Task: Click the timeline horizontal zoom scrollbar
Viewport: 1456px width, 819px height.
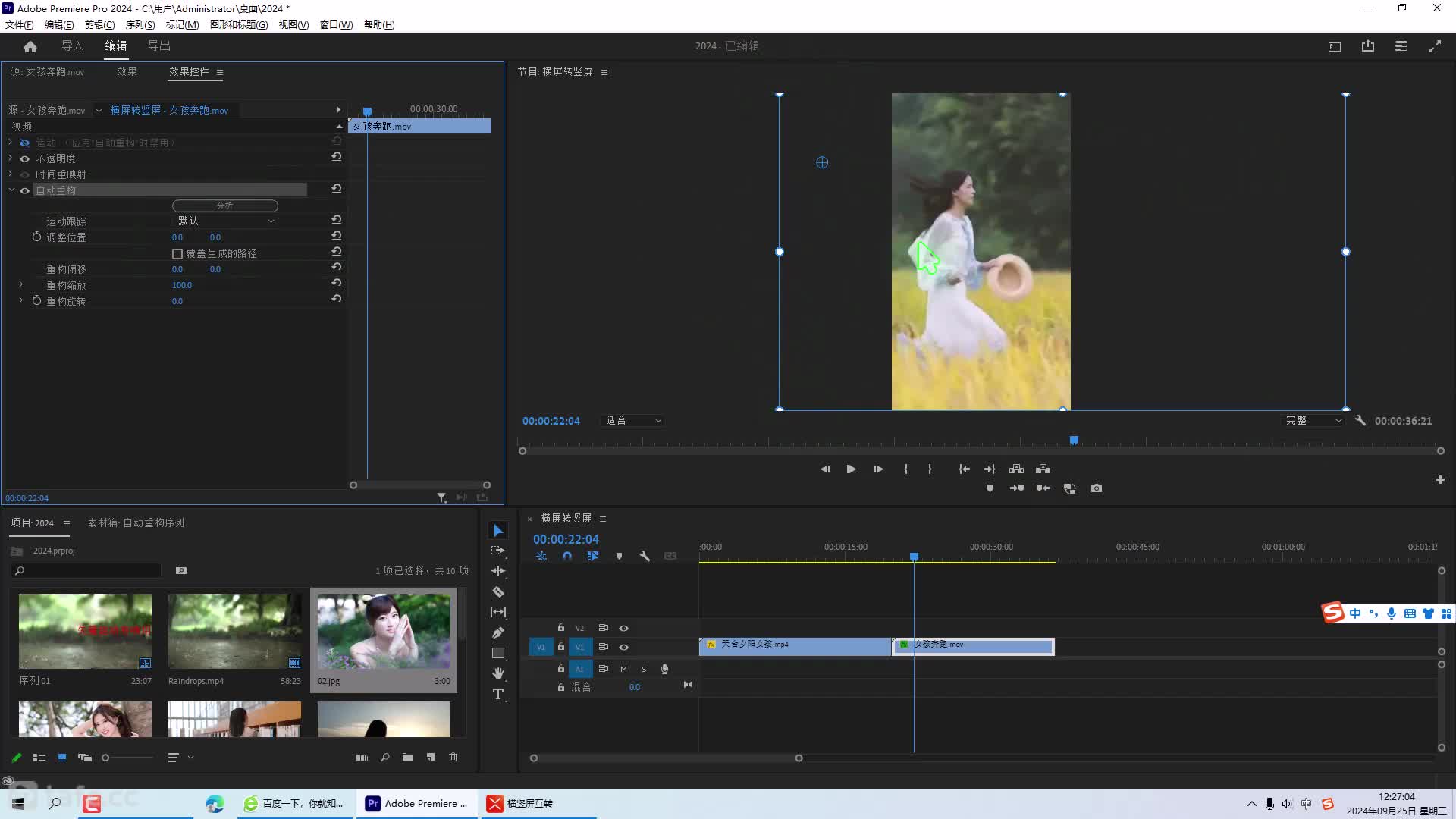Action: [666, 758]
